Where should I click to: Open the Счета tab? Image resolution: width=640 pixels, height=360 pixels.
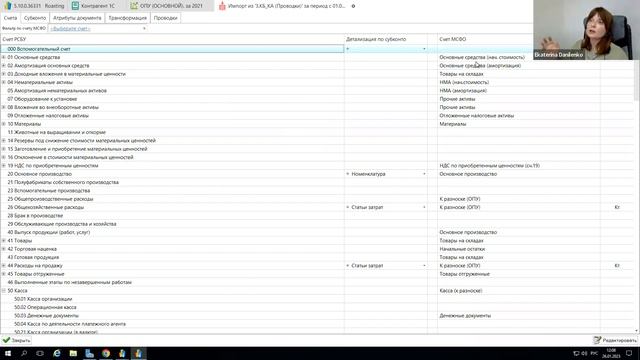pos(10,18)
